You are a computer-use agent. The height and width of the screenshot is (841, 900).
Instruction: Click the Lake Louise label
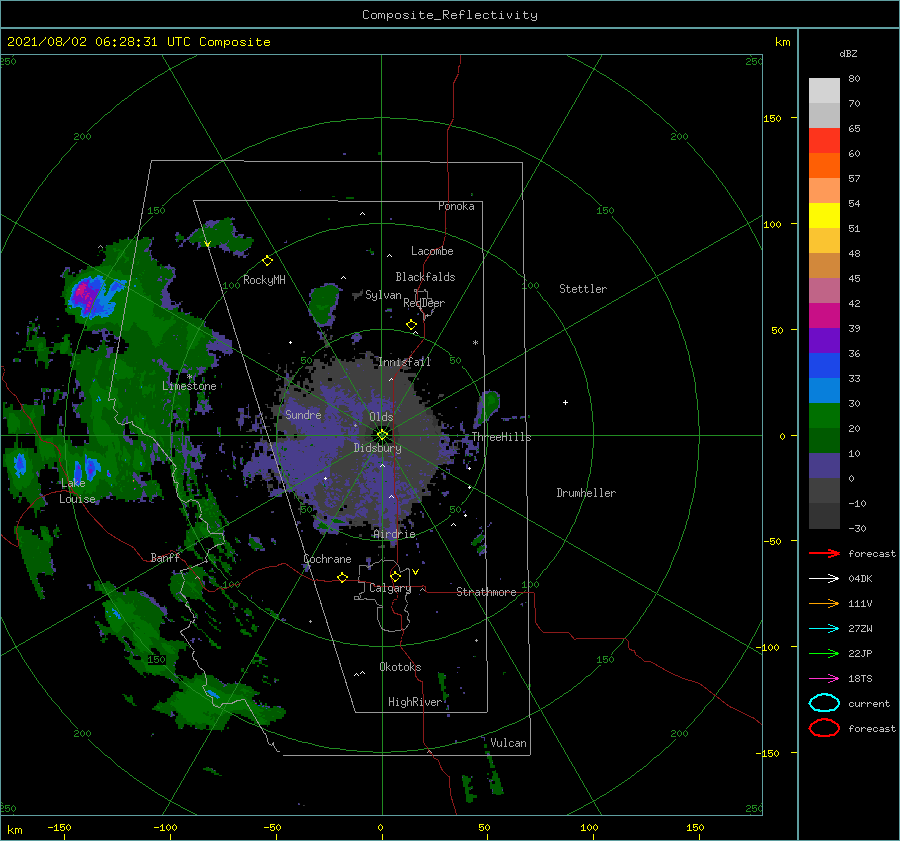click(x=77, y=491)
